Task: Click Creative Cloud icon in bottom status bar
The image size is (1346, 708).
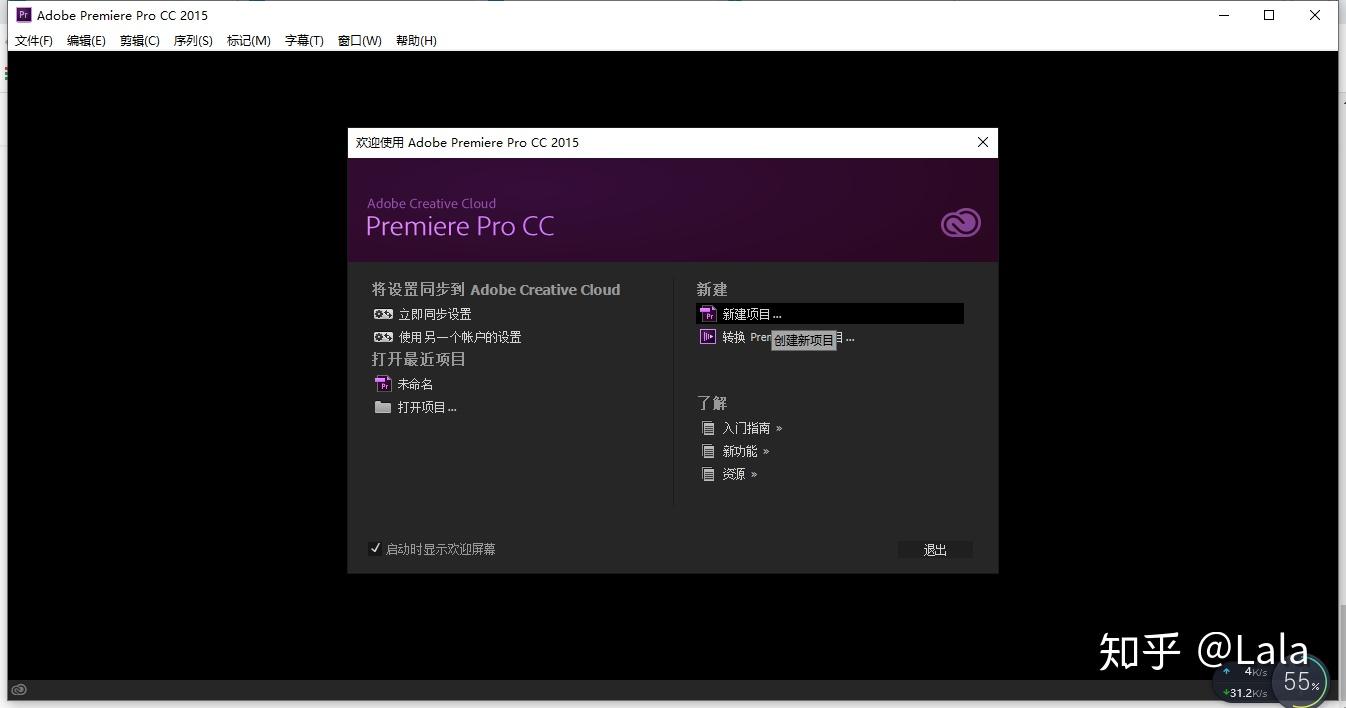Action: (19, 689)
